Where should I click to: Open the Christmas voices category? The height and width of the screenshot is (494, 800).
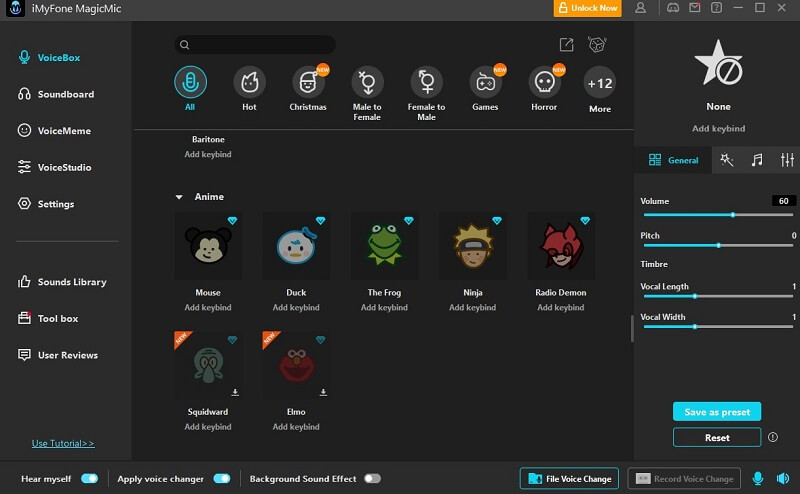pyautogui.click(x=308, y=82)
